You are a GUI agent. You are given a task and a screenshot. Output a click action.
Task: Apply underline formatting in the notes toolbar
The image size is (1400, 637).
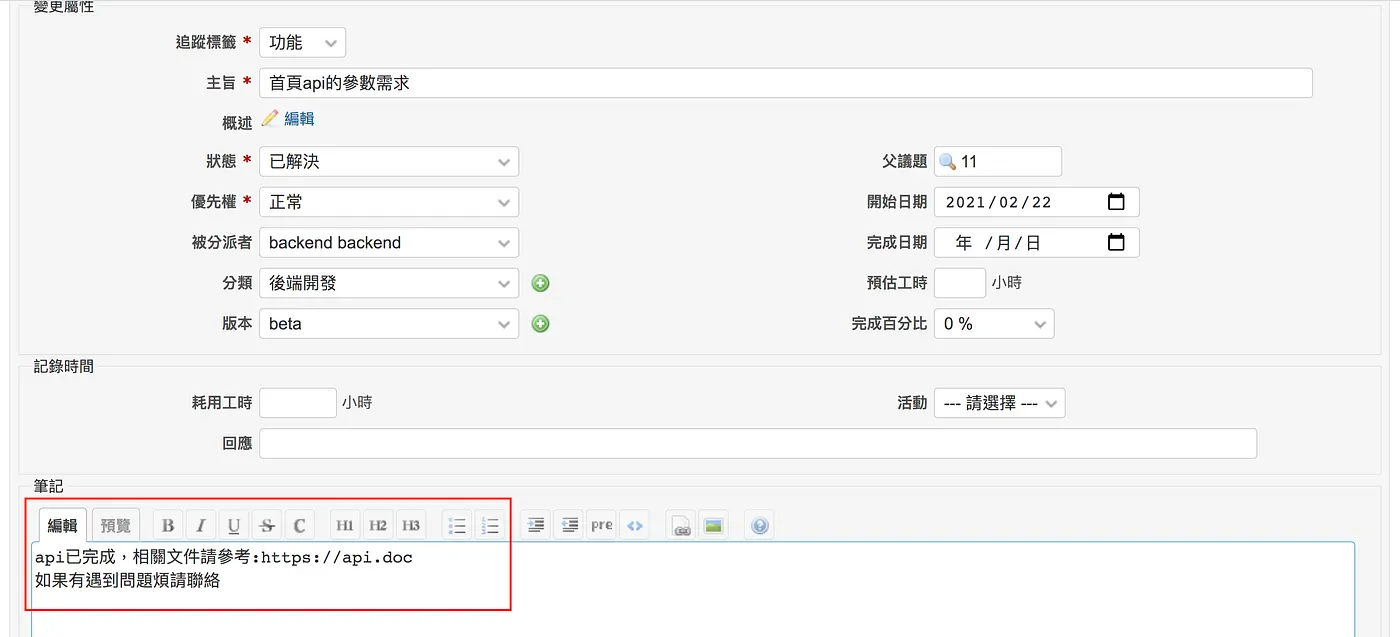pos(233,525)
